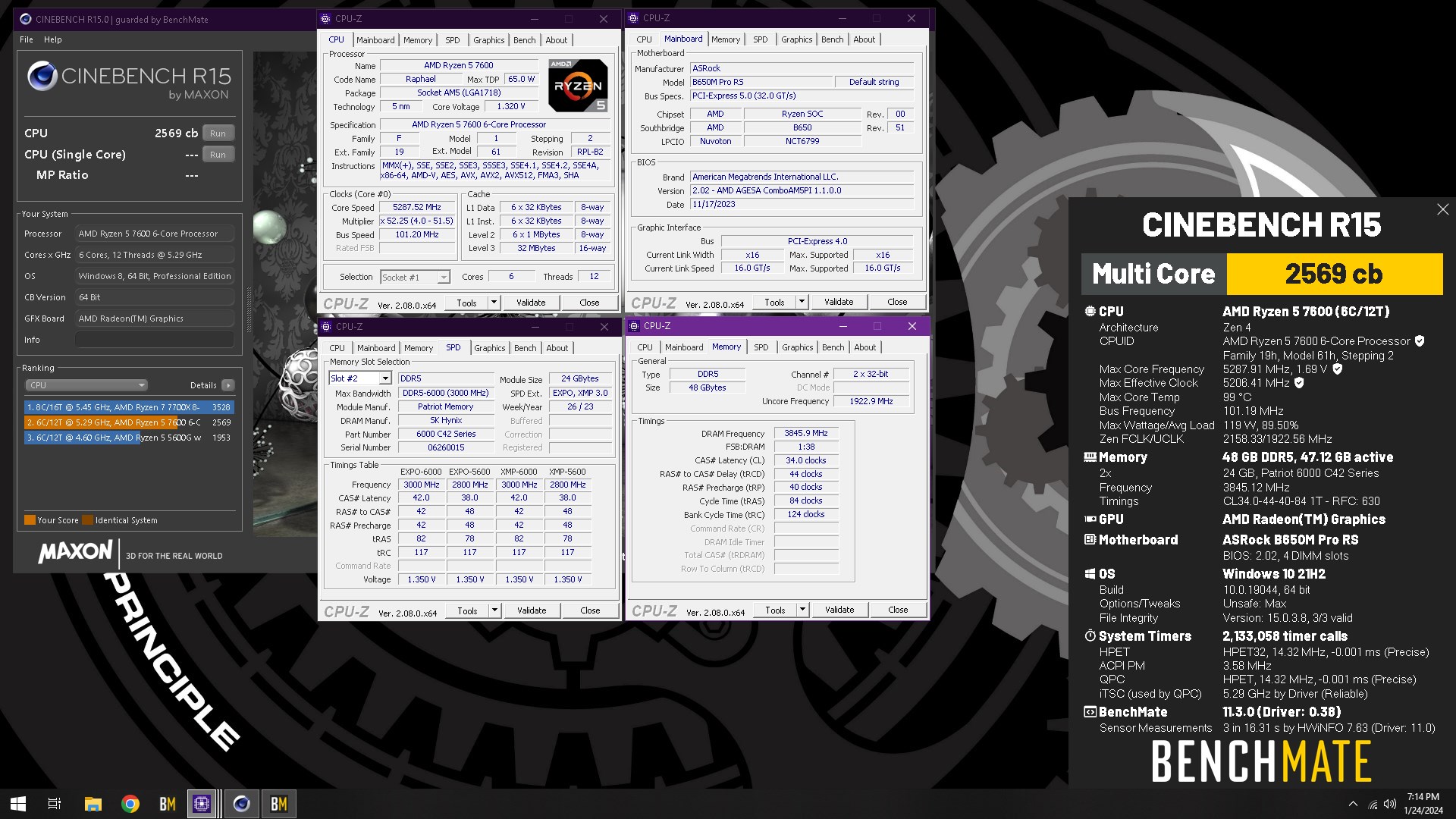
Task: Open Memory tab in SPD window
Action: (419, 348)
